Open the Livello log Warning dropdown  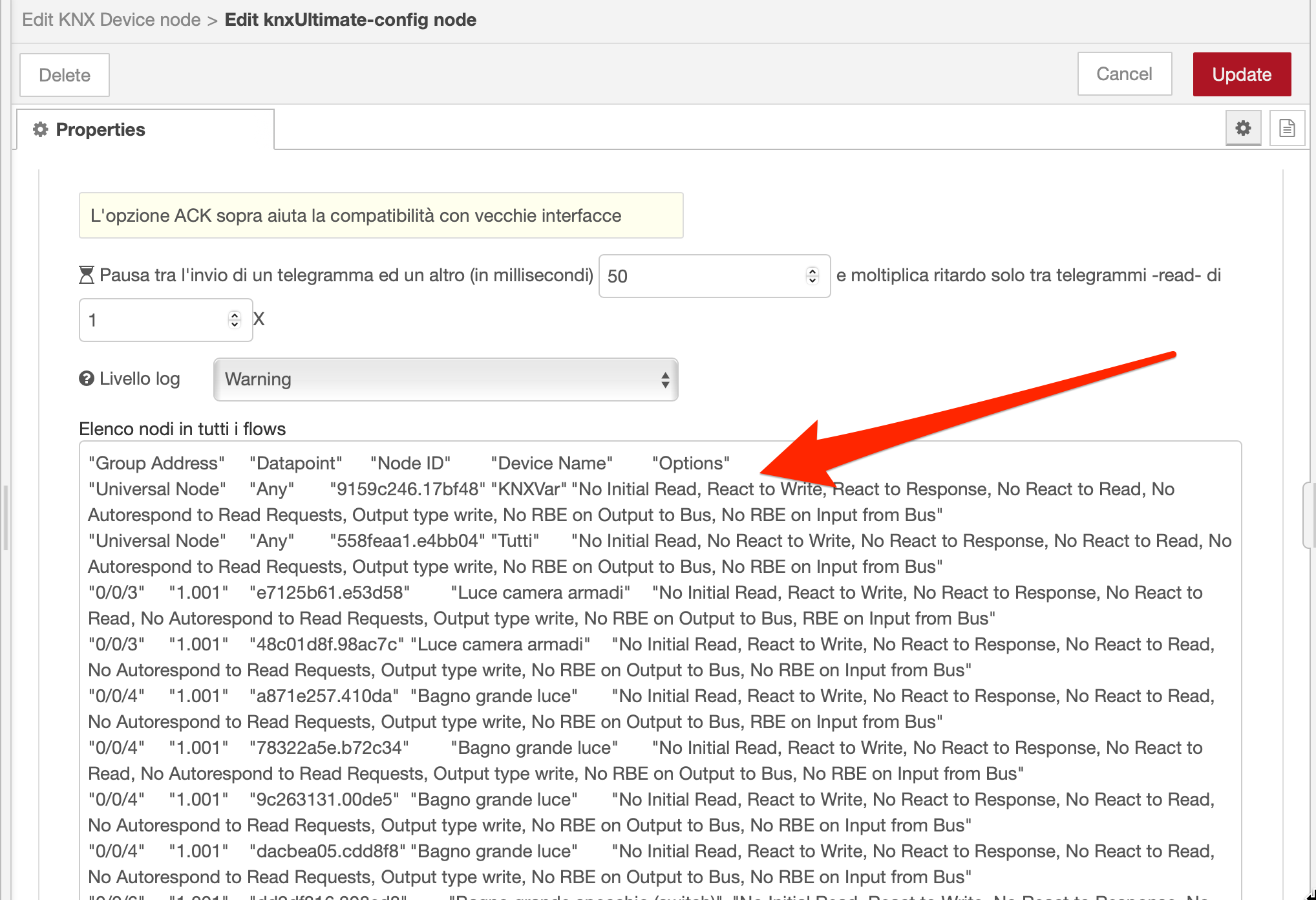445,380
